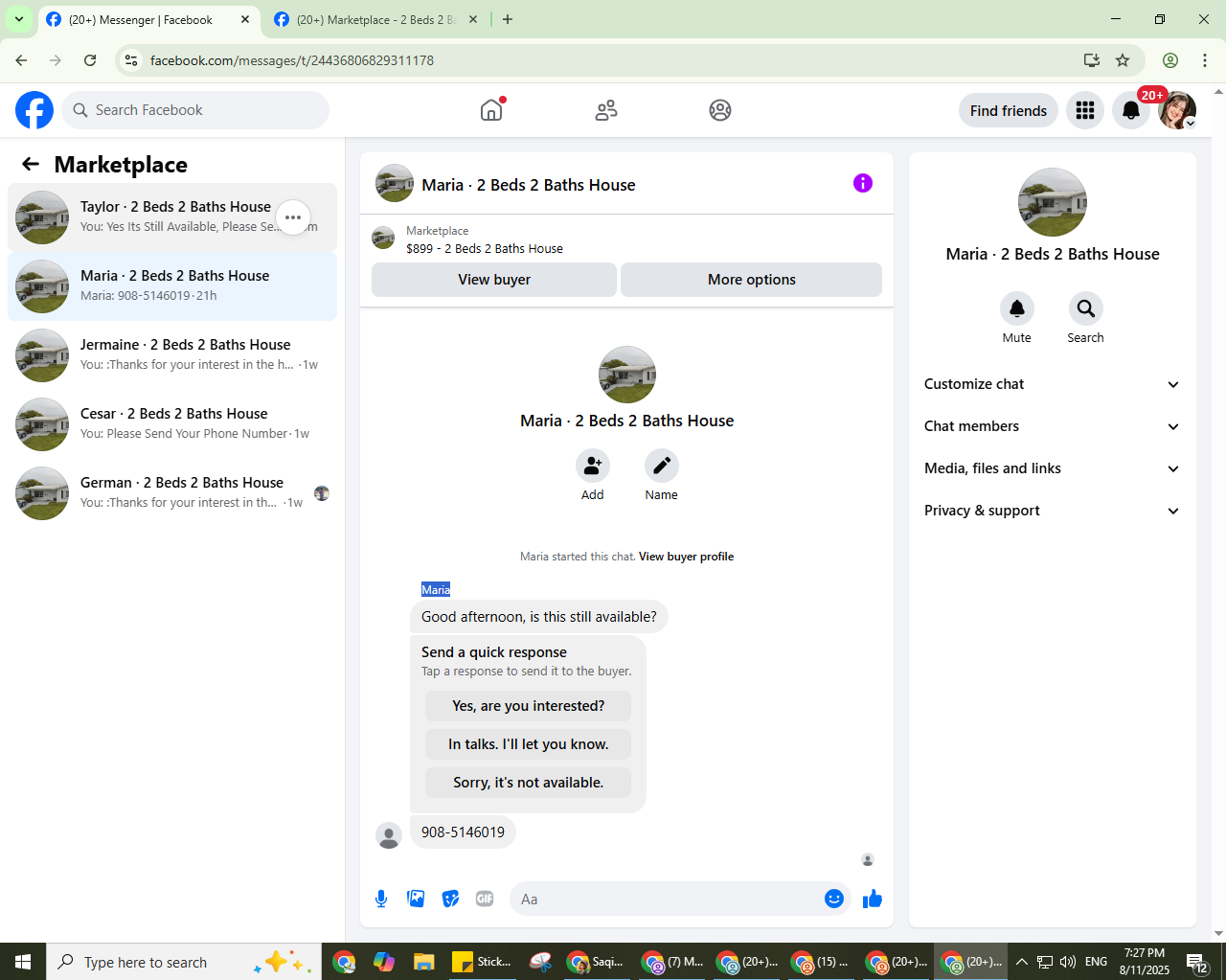
Task: Open Taylor's 2 Beds 2 Baths conversation
Action: [x=172, y=217]
